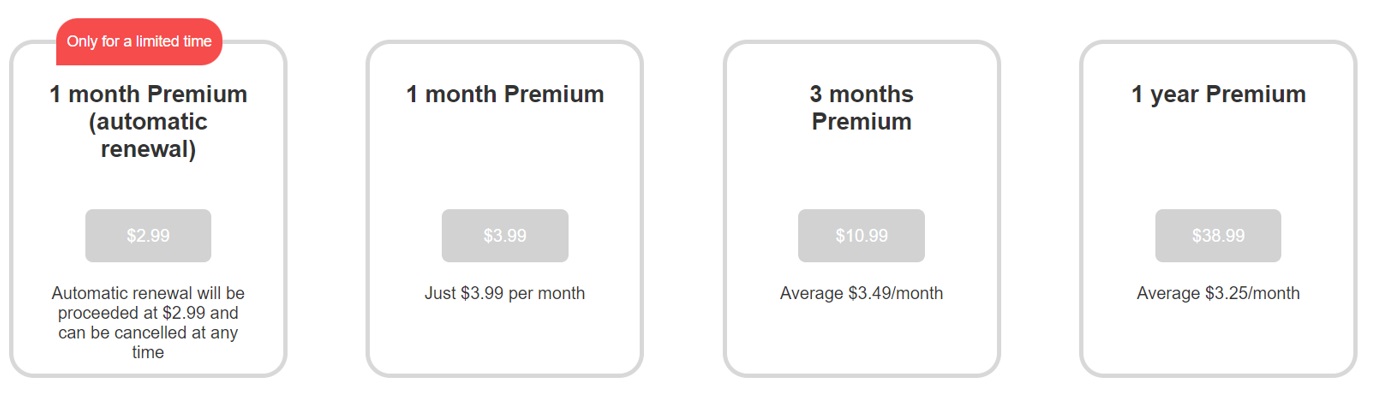1398x410 pixels.
Task: Click the 'Average $3.25/month' label
Action: pyautogui.click(x=1218, y=293)
